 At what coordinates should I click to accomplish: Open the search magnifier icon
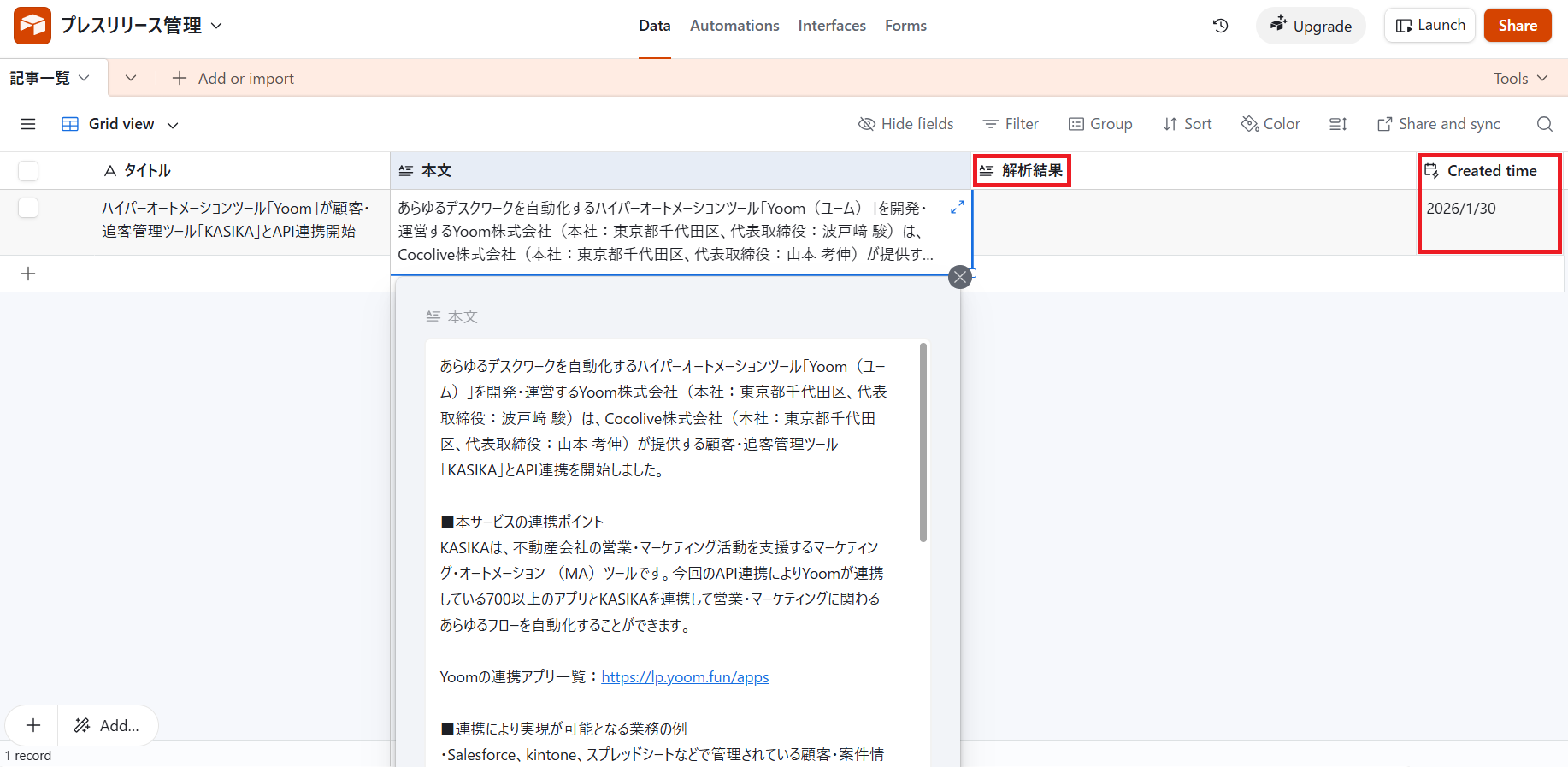(1544, 124)
